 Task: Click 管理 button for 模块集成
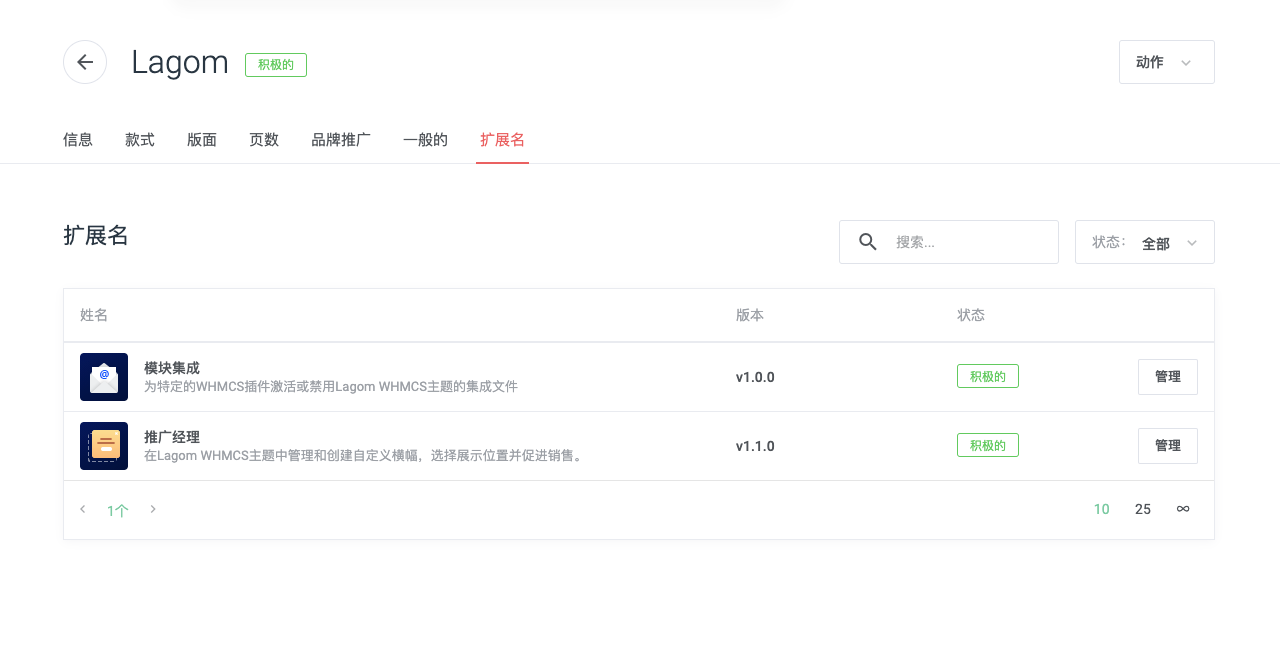(x=1168, y=377)
